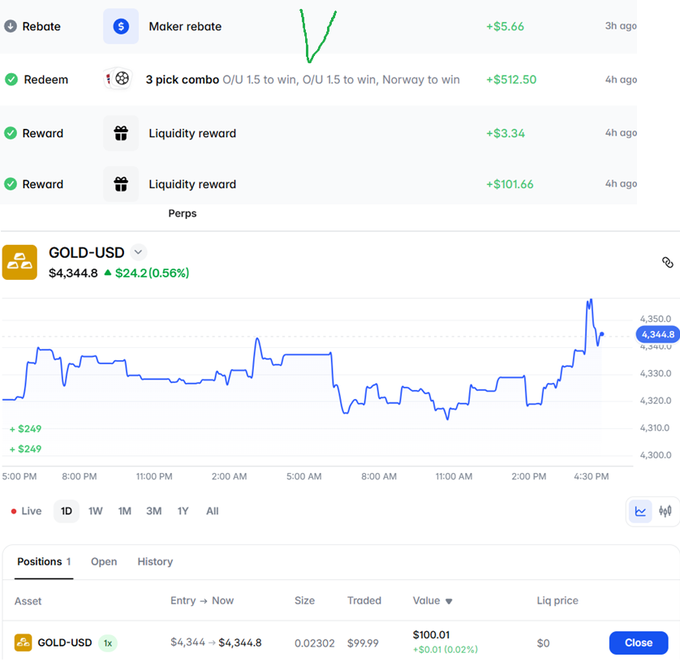Click the Liq price column header
Viewport: 680px width, 666px height.
pyautogui.click(x=557, y=601)
